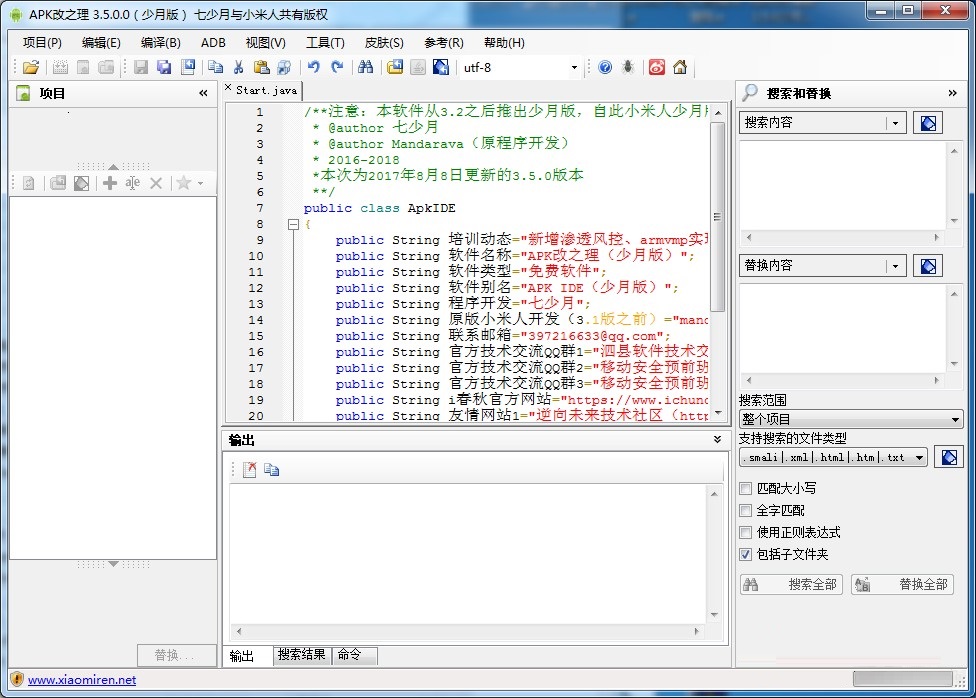Click copy output icon in output panel
This screenshot has height=698, width=976.
[271, 469]
